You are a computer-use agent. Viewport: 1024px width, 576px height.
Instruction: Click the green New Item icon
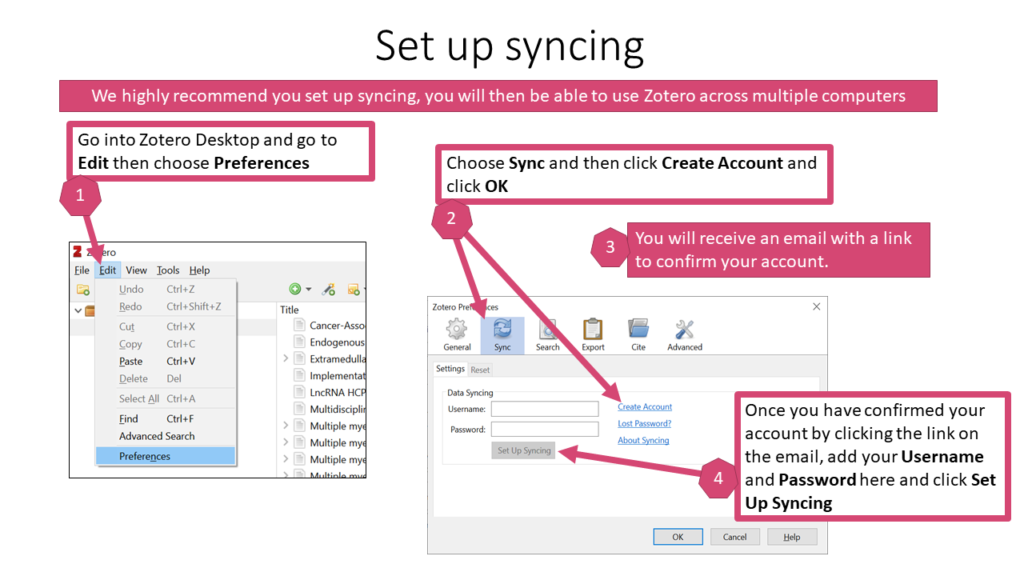tap(296, 289)
